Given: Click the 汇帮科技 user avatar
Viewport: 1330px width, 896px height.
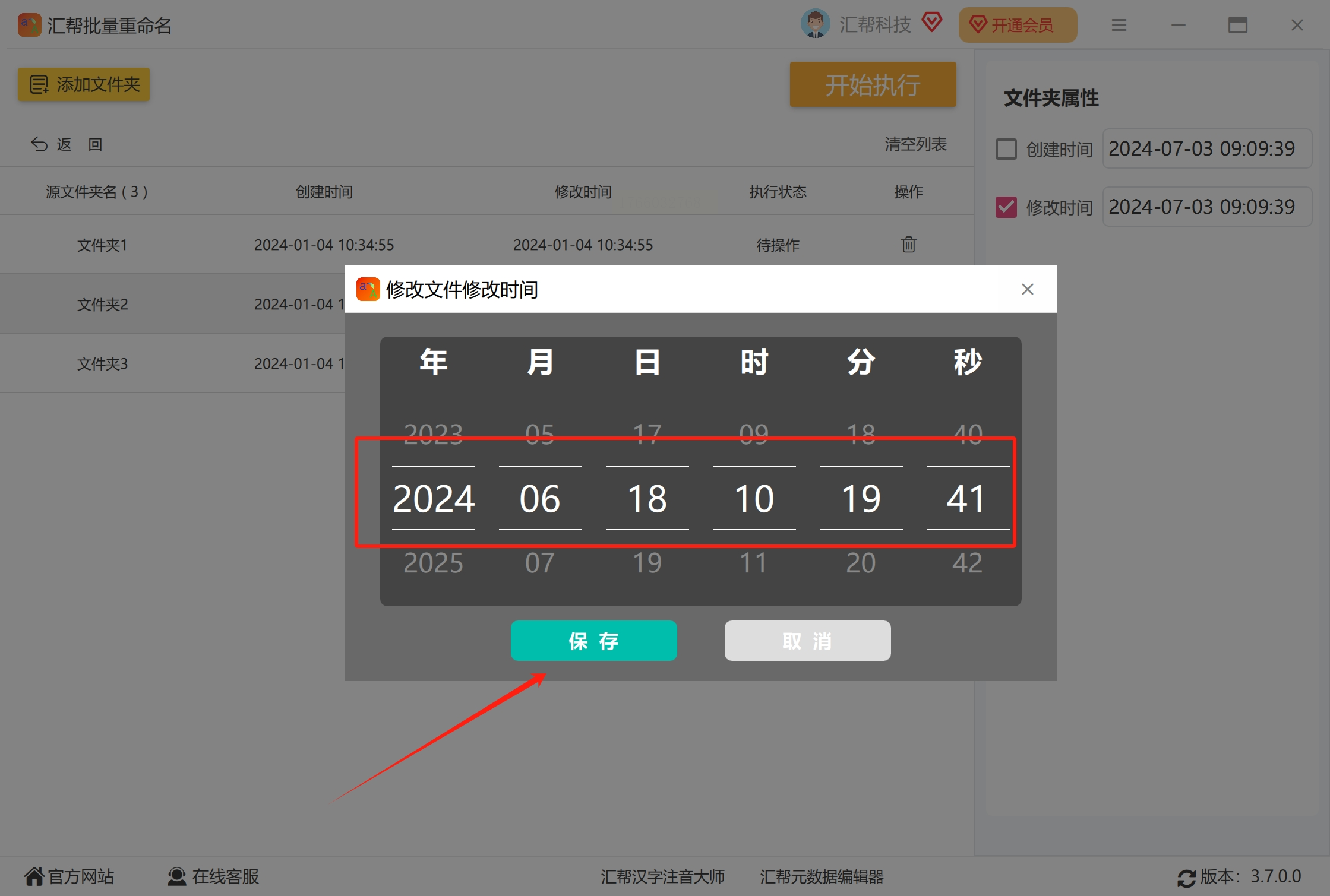Looking at the screenshot, I should (x=814, y=24).
